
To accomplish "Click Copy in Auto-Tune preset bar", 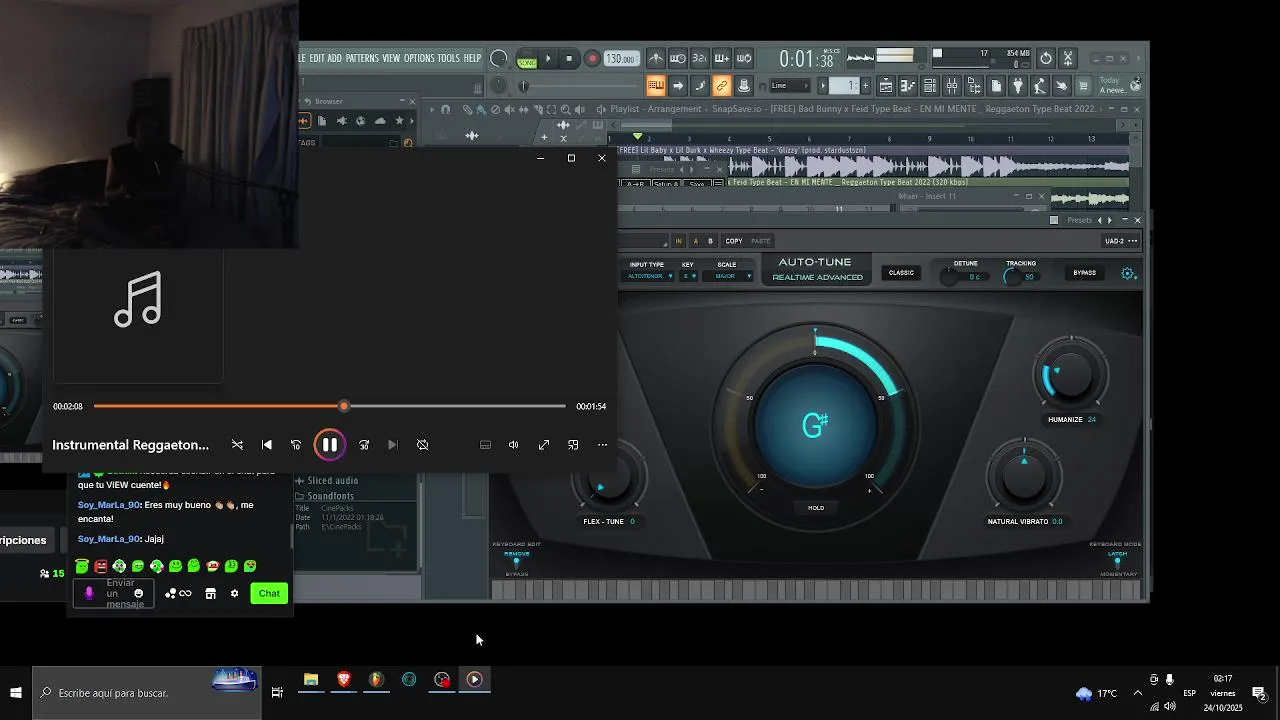I will point(734,241).
